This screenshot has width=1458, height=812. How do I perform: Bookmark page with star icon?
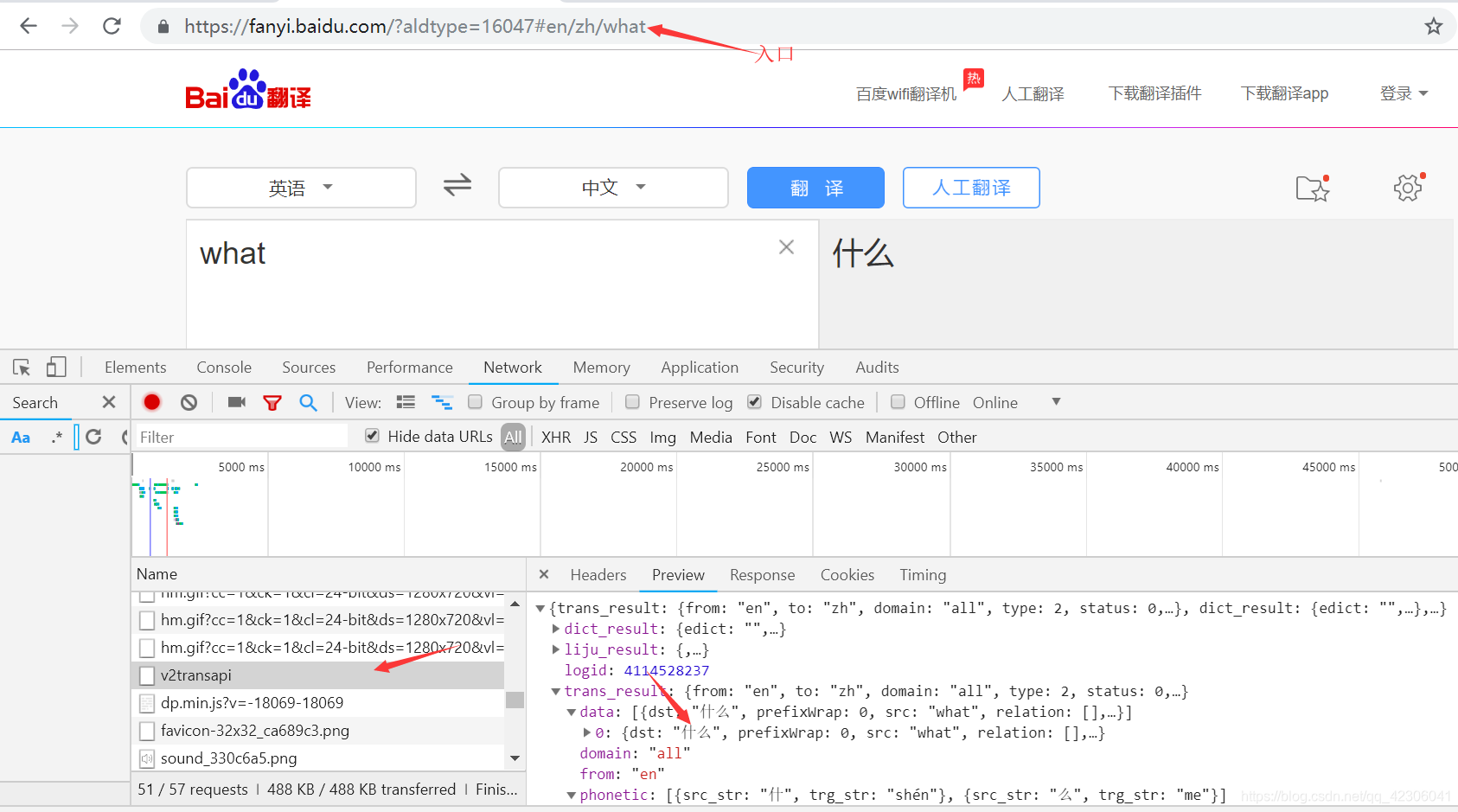(x=1434, y=26)
